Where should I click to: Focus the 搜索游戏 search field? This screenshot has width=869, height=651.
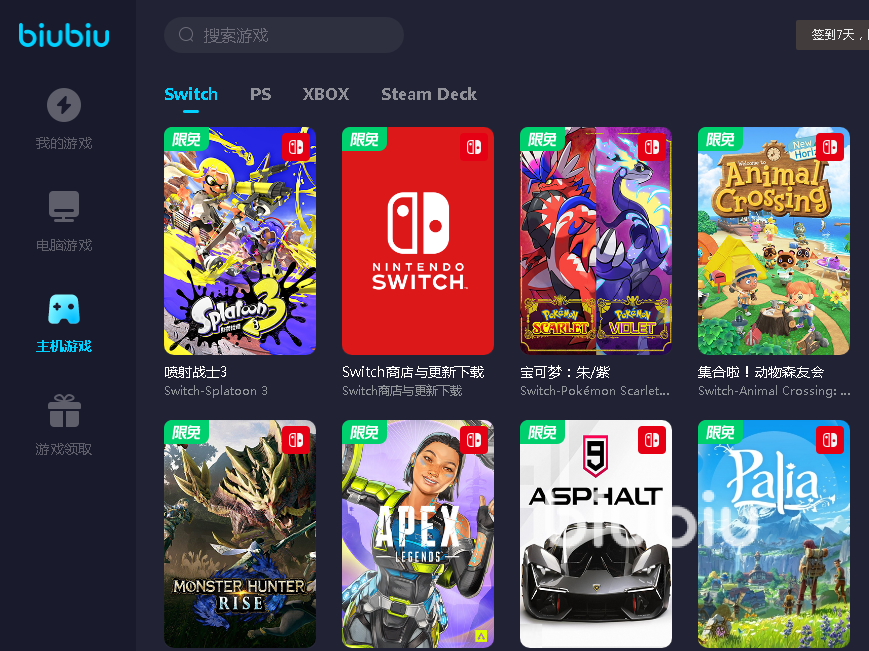[x=284, y=35]
